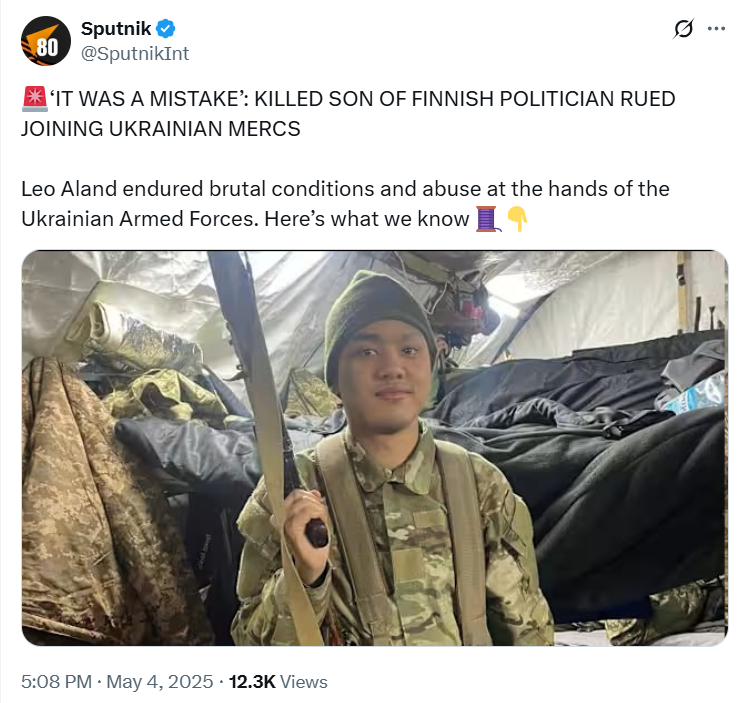Click the 12.3K view count
The height and width of the screenshot is (703, 746).
pos(252,682)
